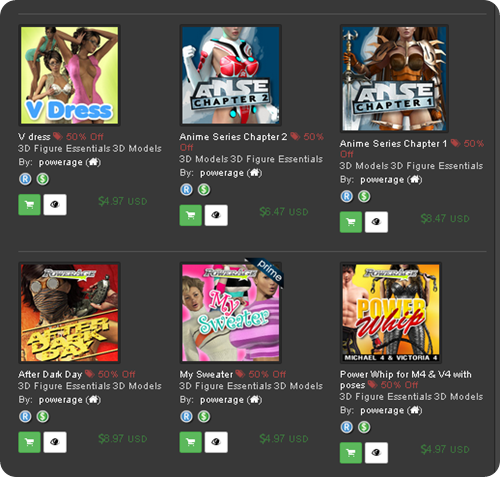Viewport: 500px width, 477px height.
Task: Quick-view the After Dark Day product
Action: (x=55, y=442)
